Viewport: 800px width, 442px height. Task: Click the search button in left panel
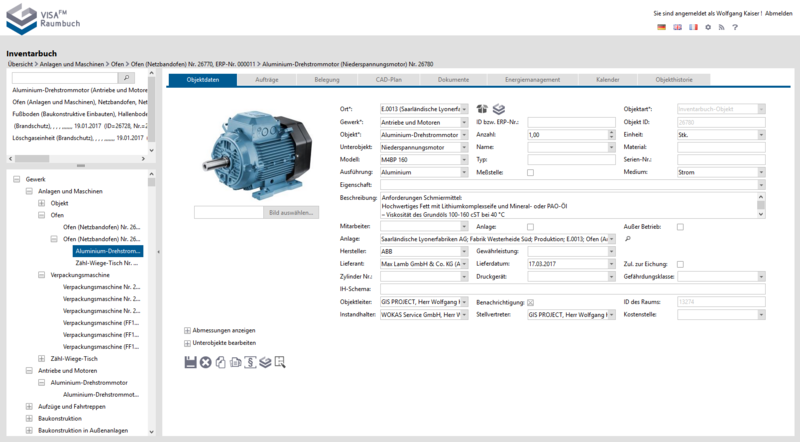[126, 78]
